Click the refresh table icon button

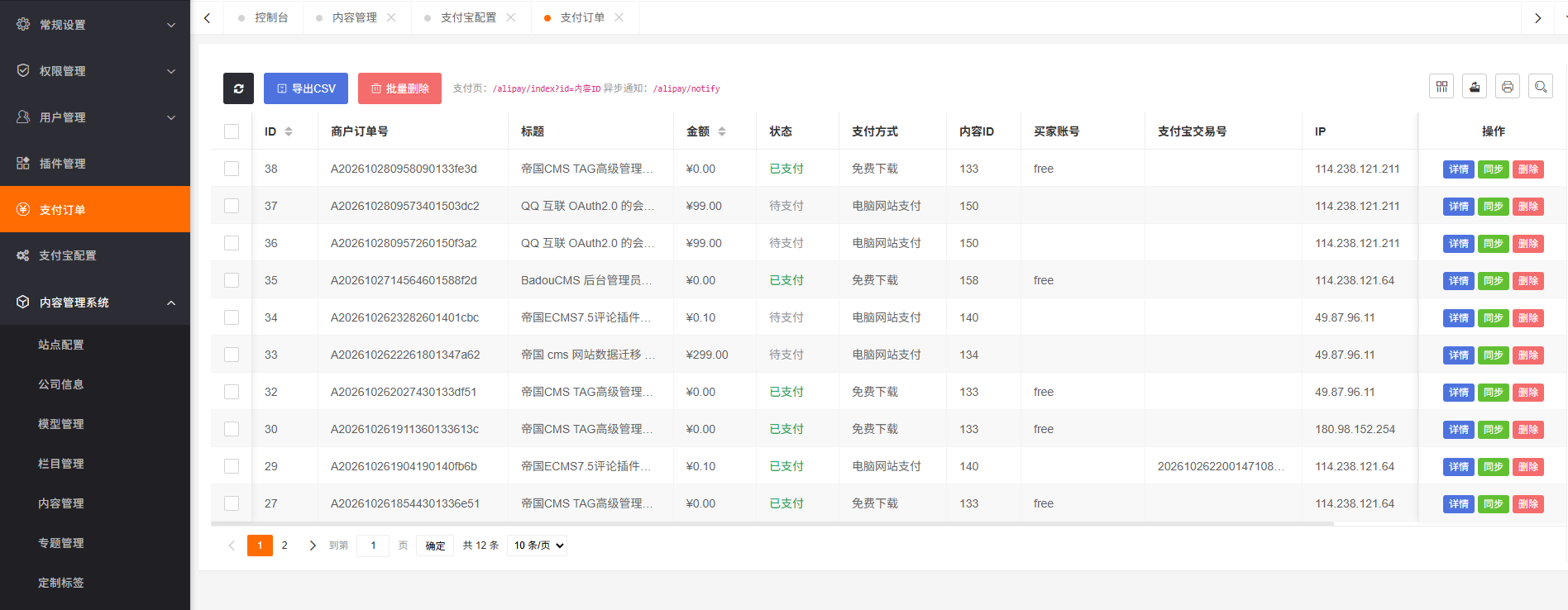(238, 88)
